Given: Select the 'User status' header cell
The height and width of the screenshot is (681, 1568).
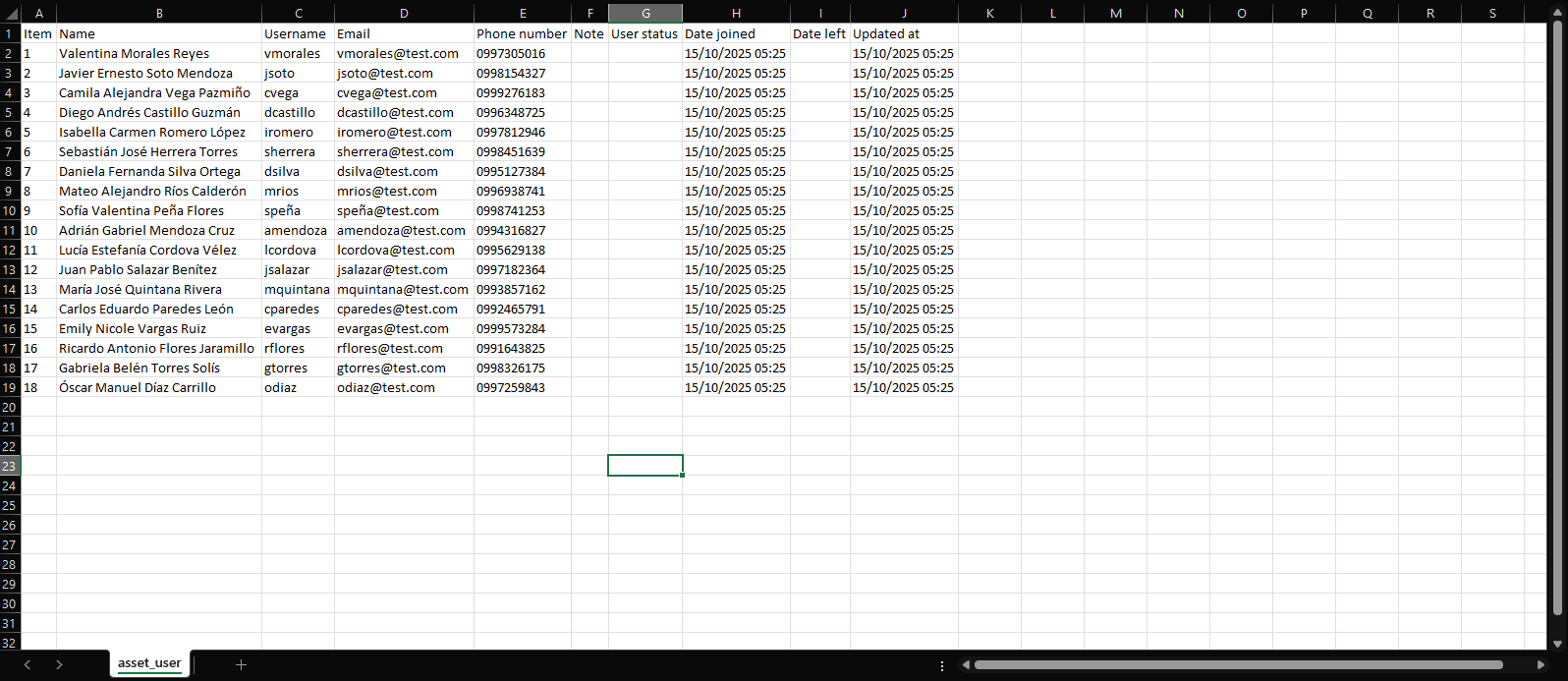Looking at the screenshot, I should [x=644, y=33].
